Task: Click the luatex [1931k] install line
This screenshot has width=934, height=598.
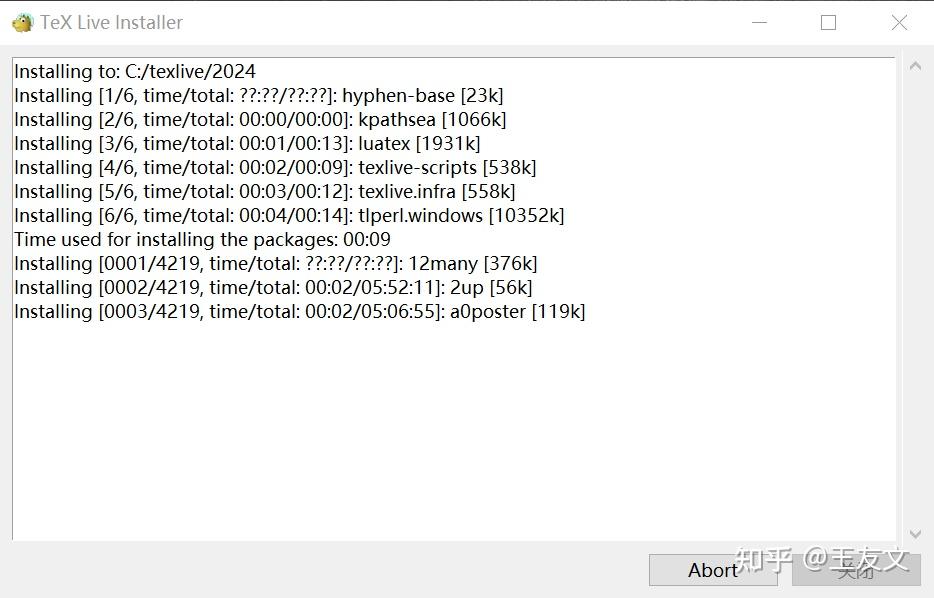Action: (x=247, y=144)
